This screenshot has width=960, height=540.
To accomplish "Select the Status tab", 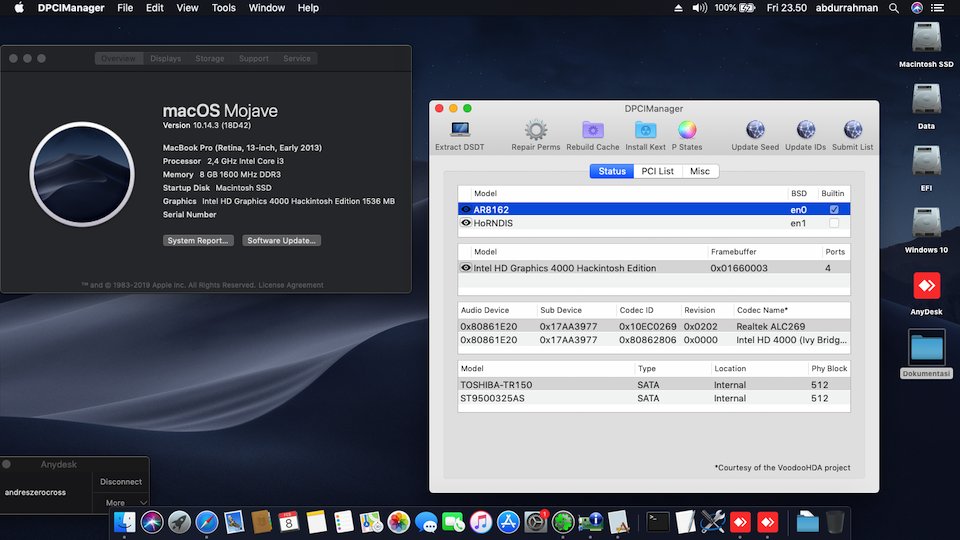I will pyautogui.click(x=612, y=171).
